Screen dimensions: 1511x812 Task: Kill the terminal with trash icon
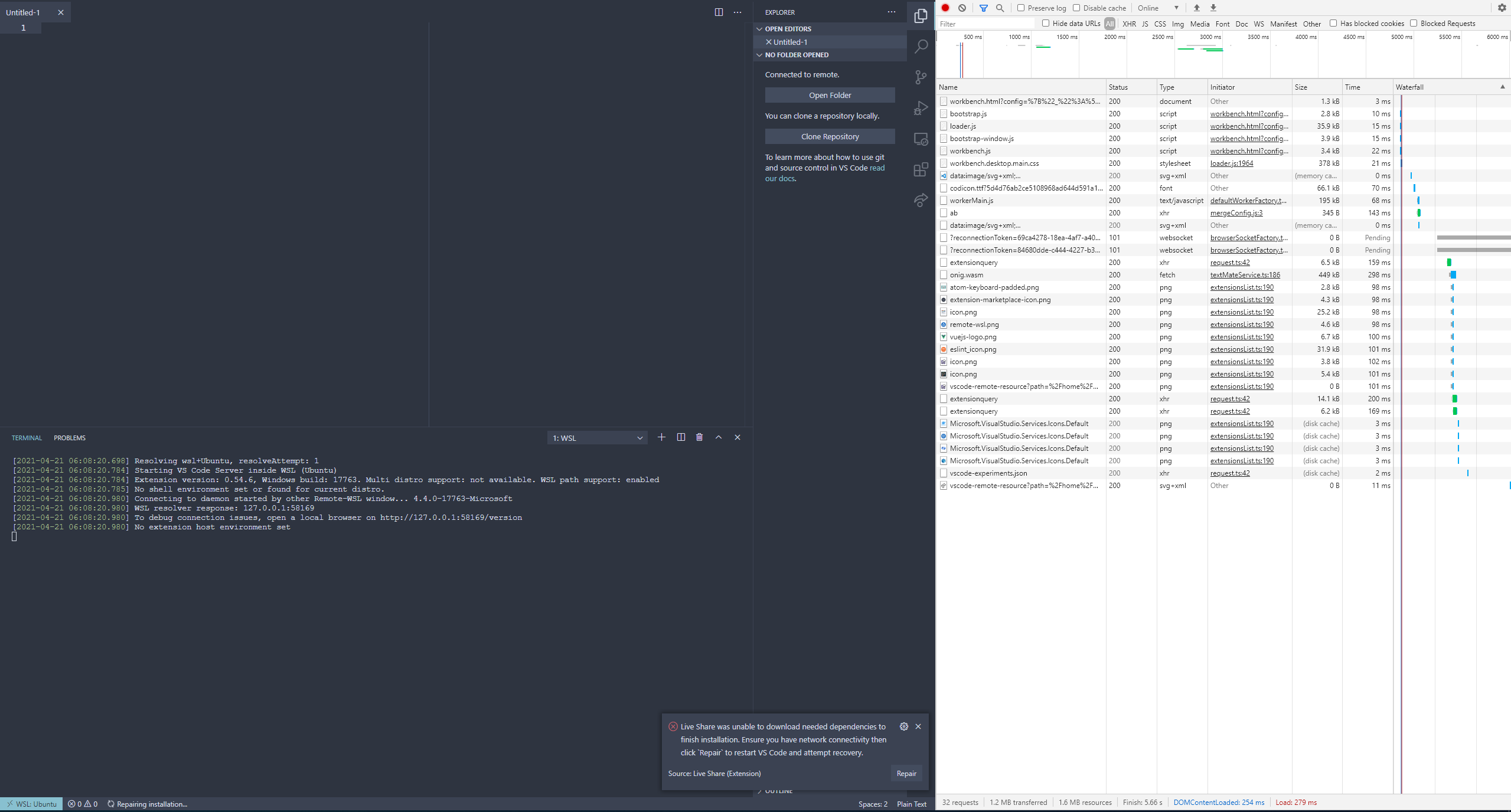pos(699,437)
